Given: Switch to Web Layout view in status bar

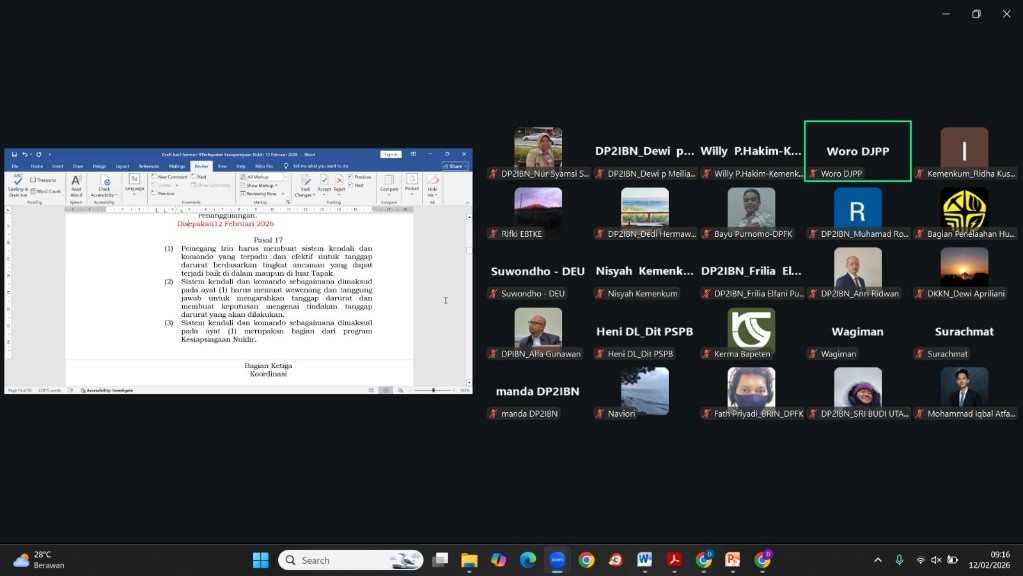Looking at the screenshot, I should 401,390.
